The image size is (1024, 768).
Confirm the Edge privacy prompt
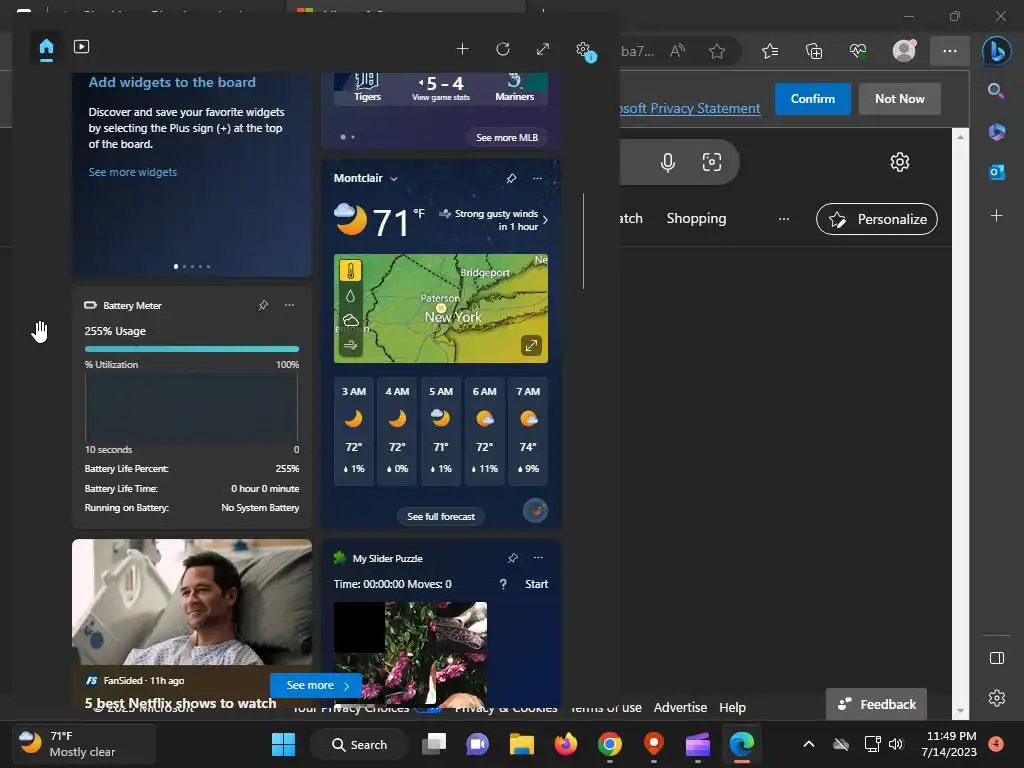812,99
